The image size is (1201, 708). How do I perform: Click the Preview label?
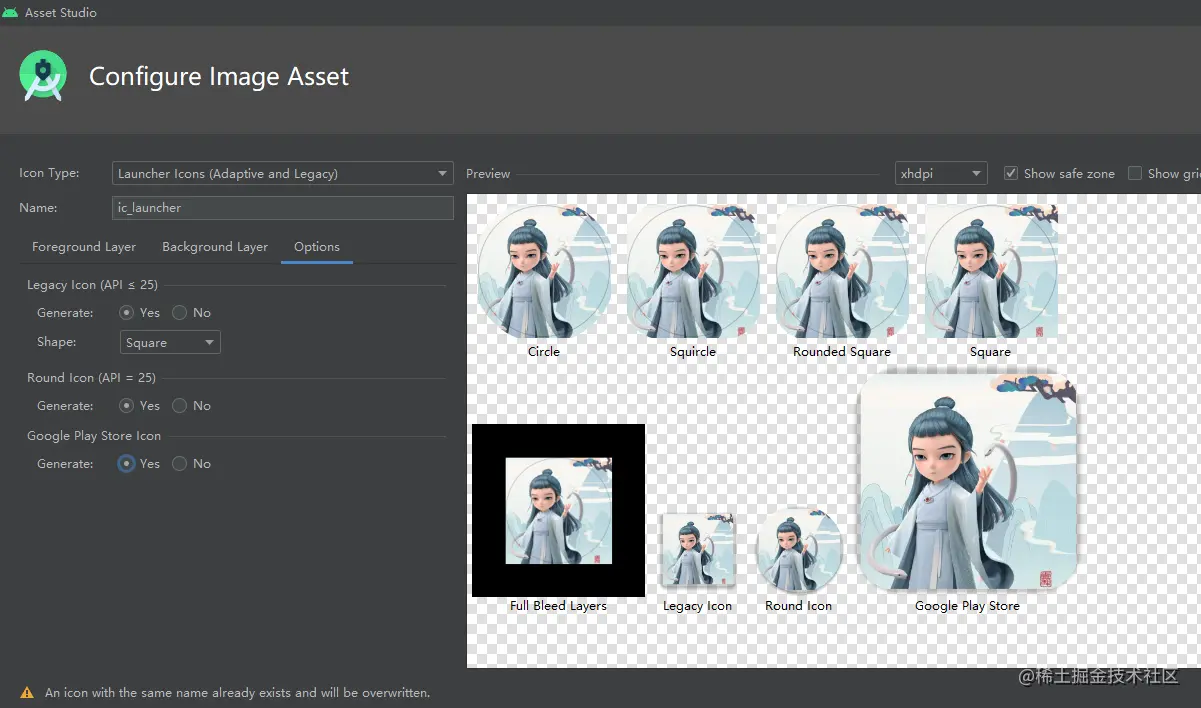(x=488, y=174)
